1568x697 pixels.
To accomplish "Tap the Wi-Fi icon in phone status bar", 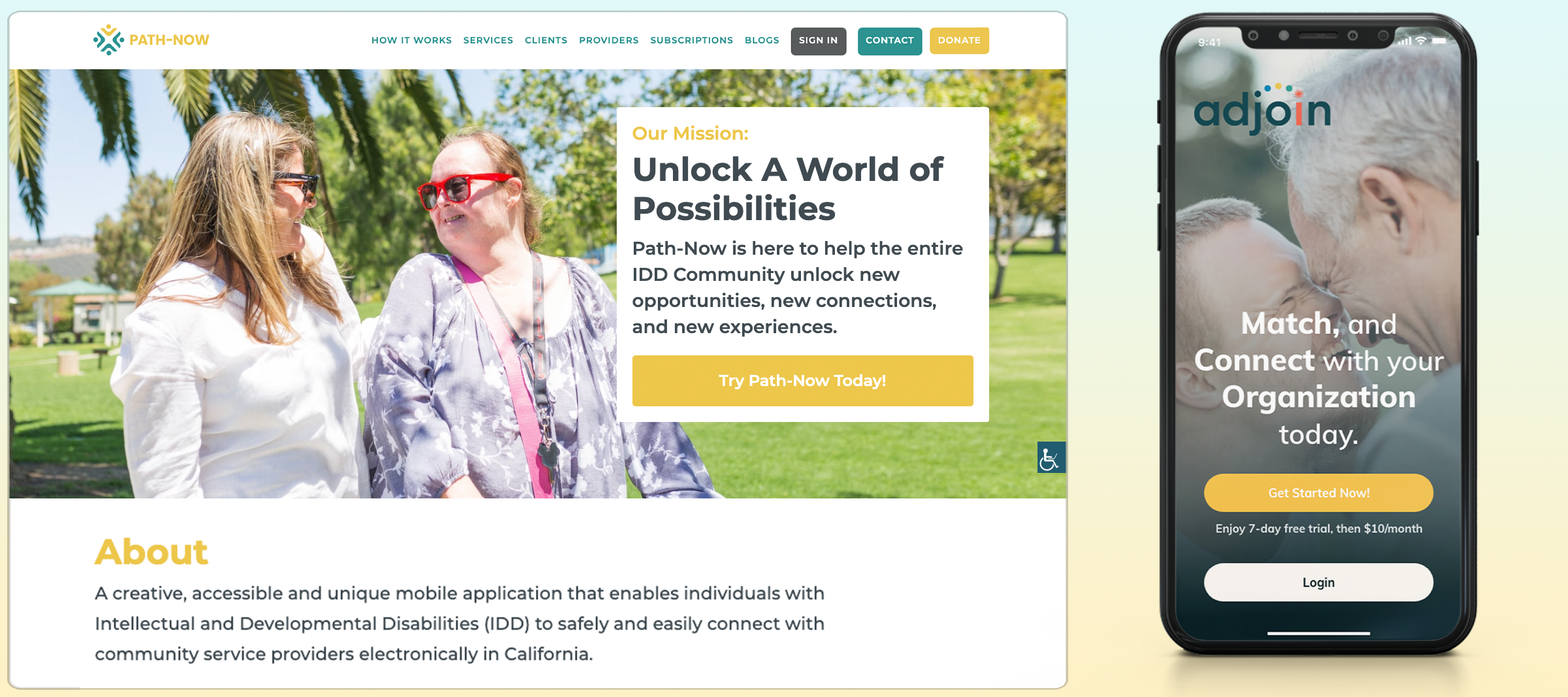I will tap(1420, 41).
